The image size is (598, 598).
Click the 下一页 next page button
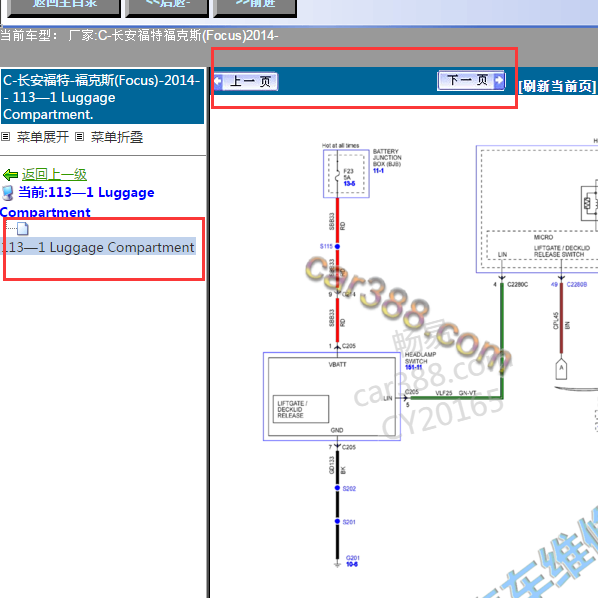[x=471, y=80]
